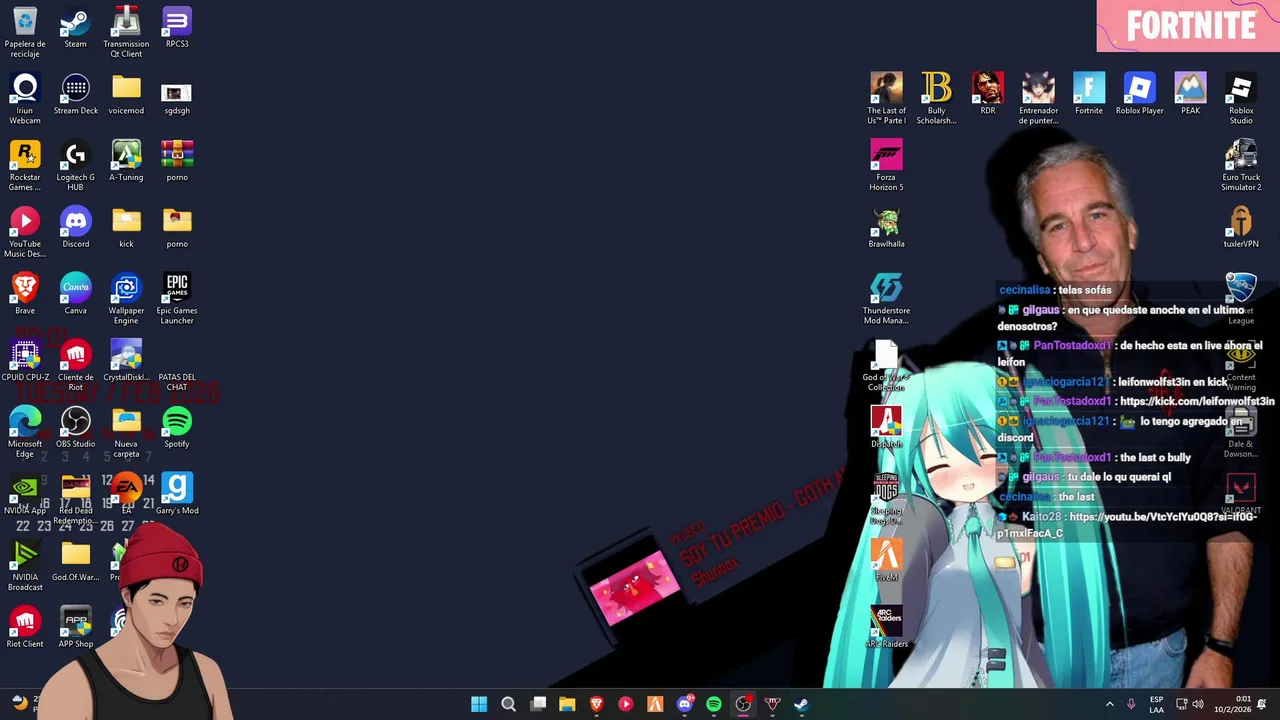Image resolution: width=1280 pixels, height=720 pixels.
Task: Select the Entrenador de puntería desktop icon
Action: (x=1038, y=99)
